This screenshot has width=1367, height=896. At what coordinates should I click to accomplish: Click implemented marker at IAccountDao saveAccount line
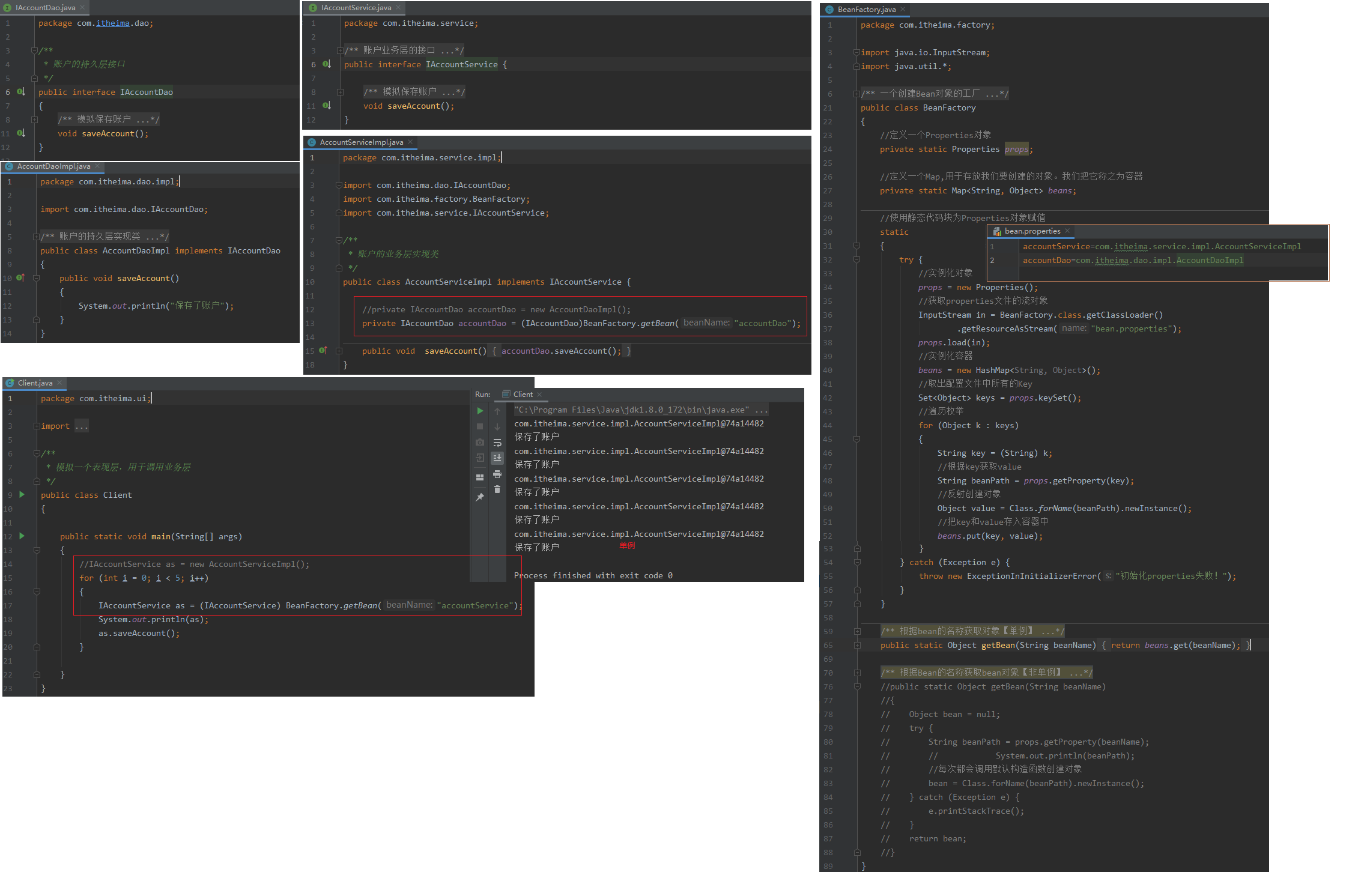[20, 133]
